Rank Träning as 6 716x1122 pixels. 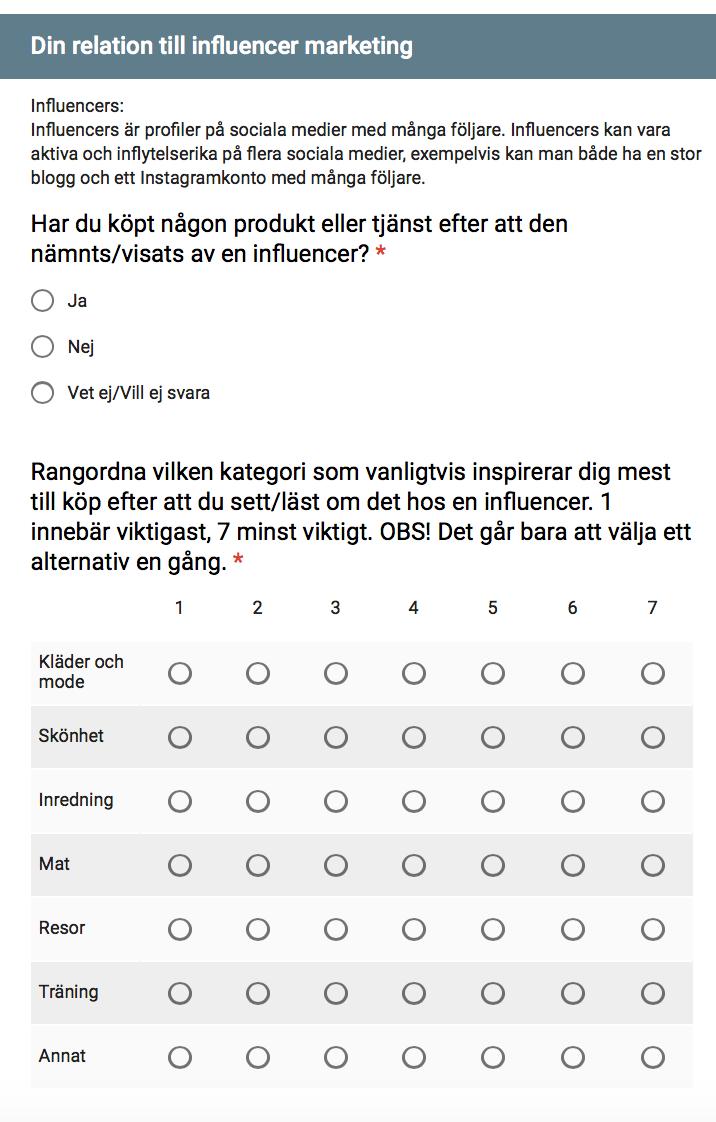click(572, 993)
